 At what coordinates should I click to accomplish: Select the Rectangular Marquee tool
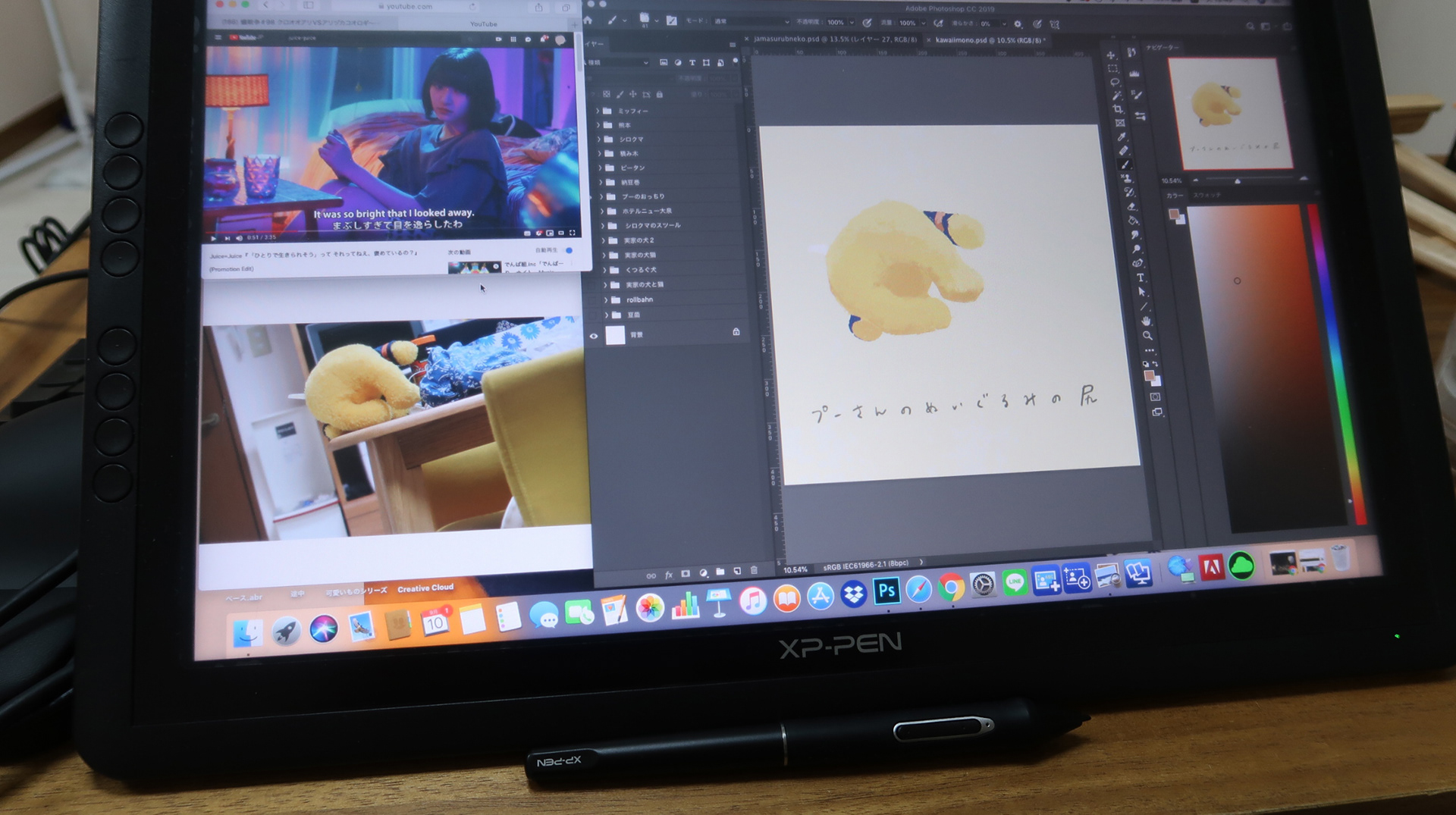tap(1112, 68)
